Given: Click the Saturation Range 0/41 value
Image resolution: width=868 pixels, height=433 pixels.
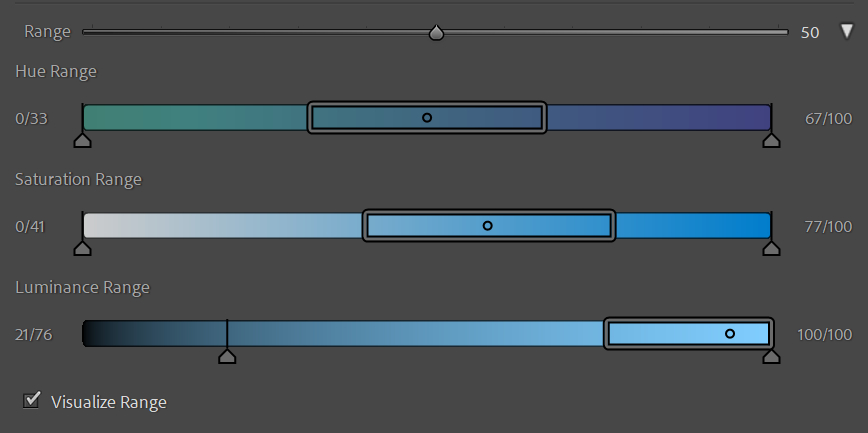Looking at the screenshot, I should coord(30,227).
